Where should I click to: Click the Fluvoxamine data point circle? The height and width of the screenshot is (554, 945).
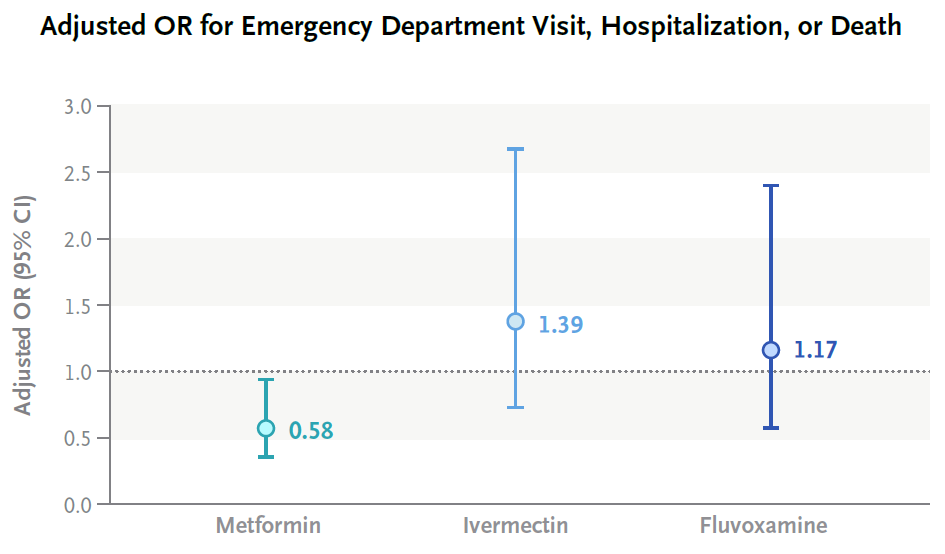[x=771, y=350]
